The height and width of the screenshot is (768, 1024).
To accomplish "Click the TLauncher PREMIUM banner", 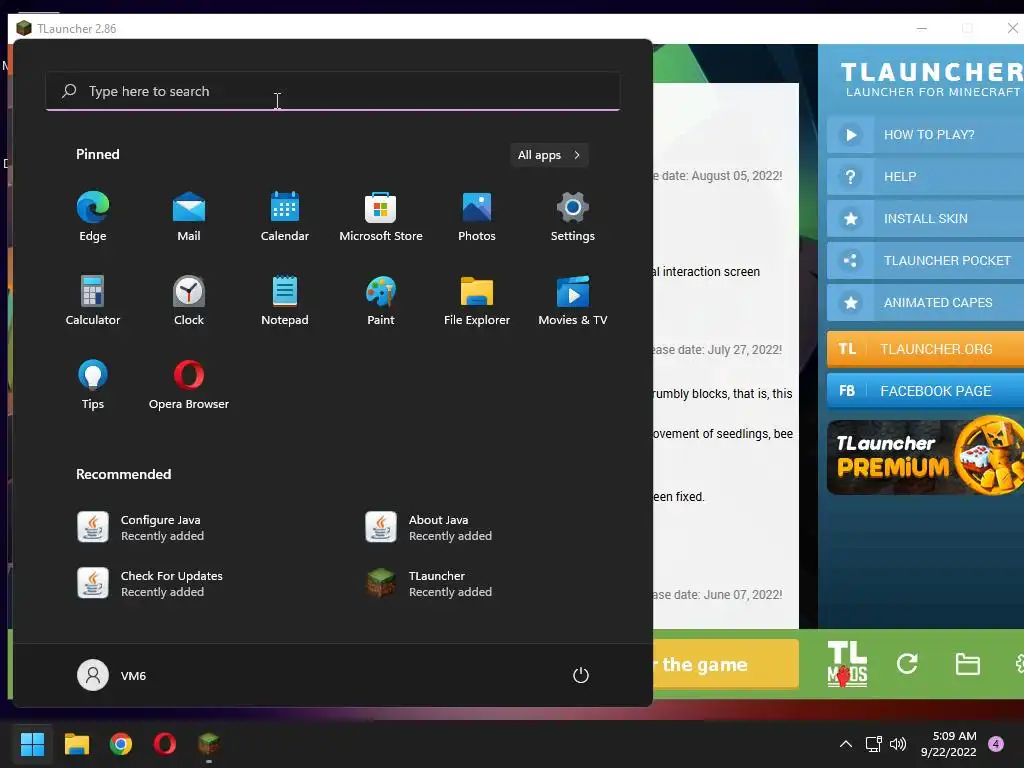I will [x=925, y=456].
